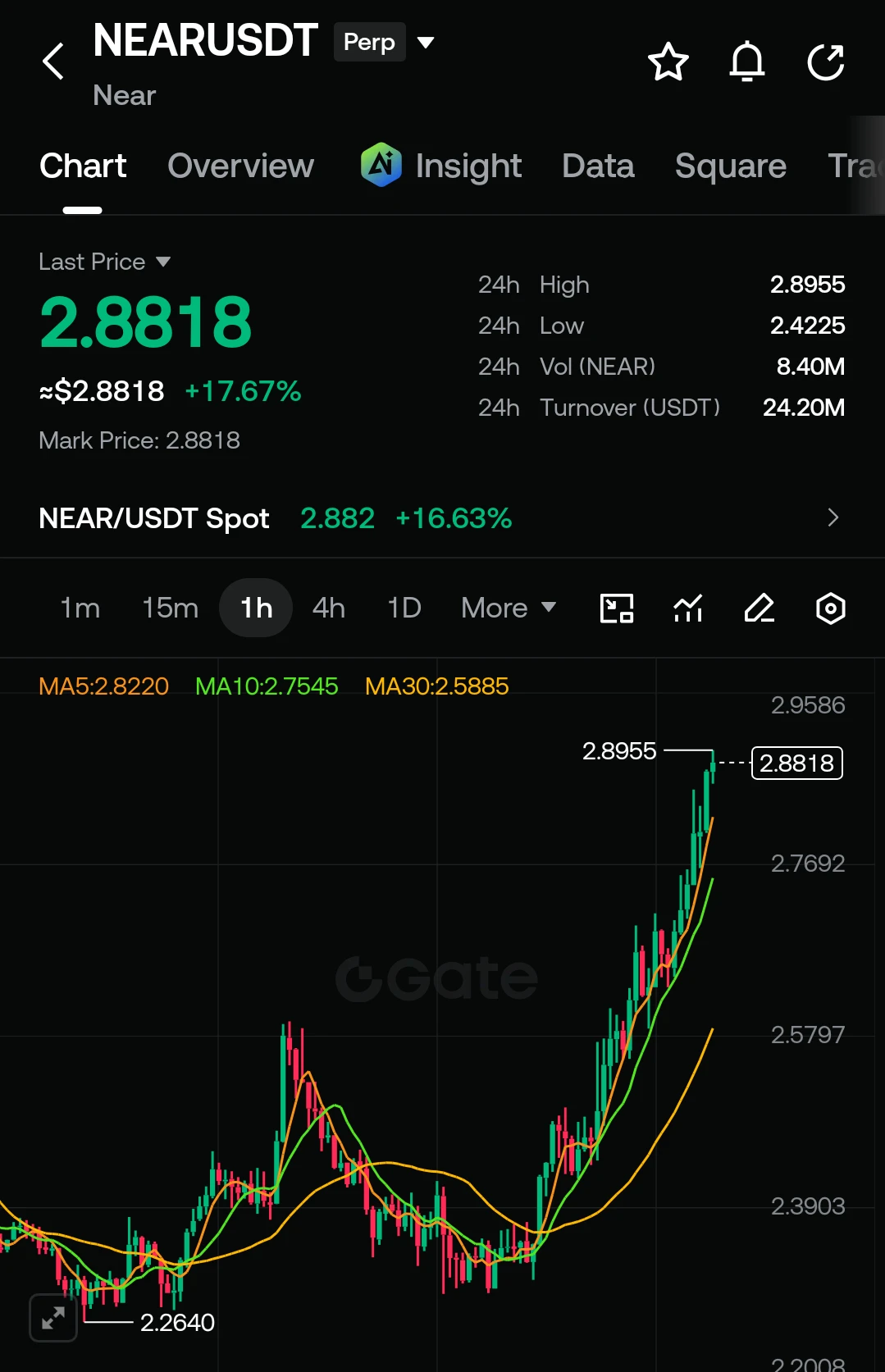
Task: Click the large last price 2.8818
Action: pyautogui.click(x=146, y=322)
